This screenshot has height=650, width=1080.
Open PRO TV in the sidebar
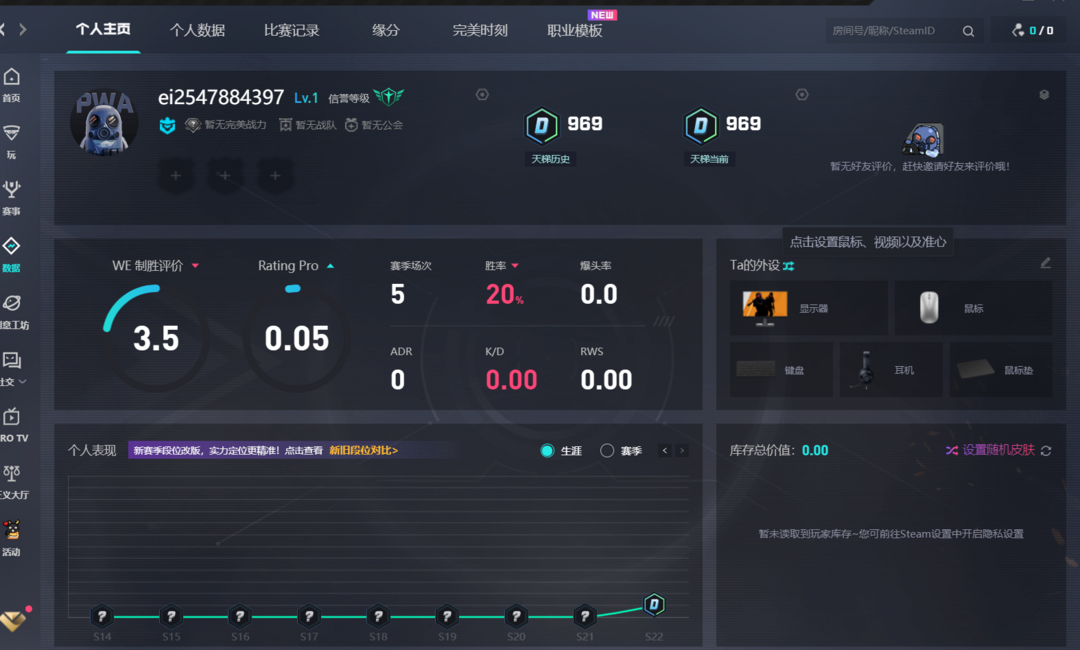pyautogui.click(x=12, y=425)
